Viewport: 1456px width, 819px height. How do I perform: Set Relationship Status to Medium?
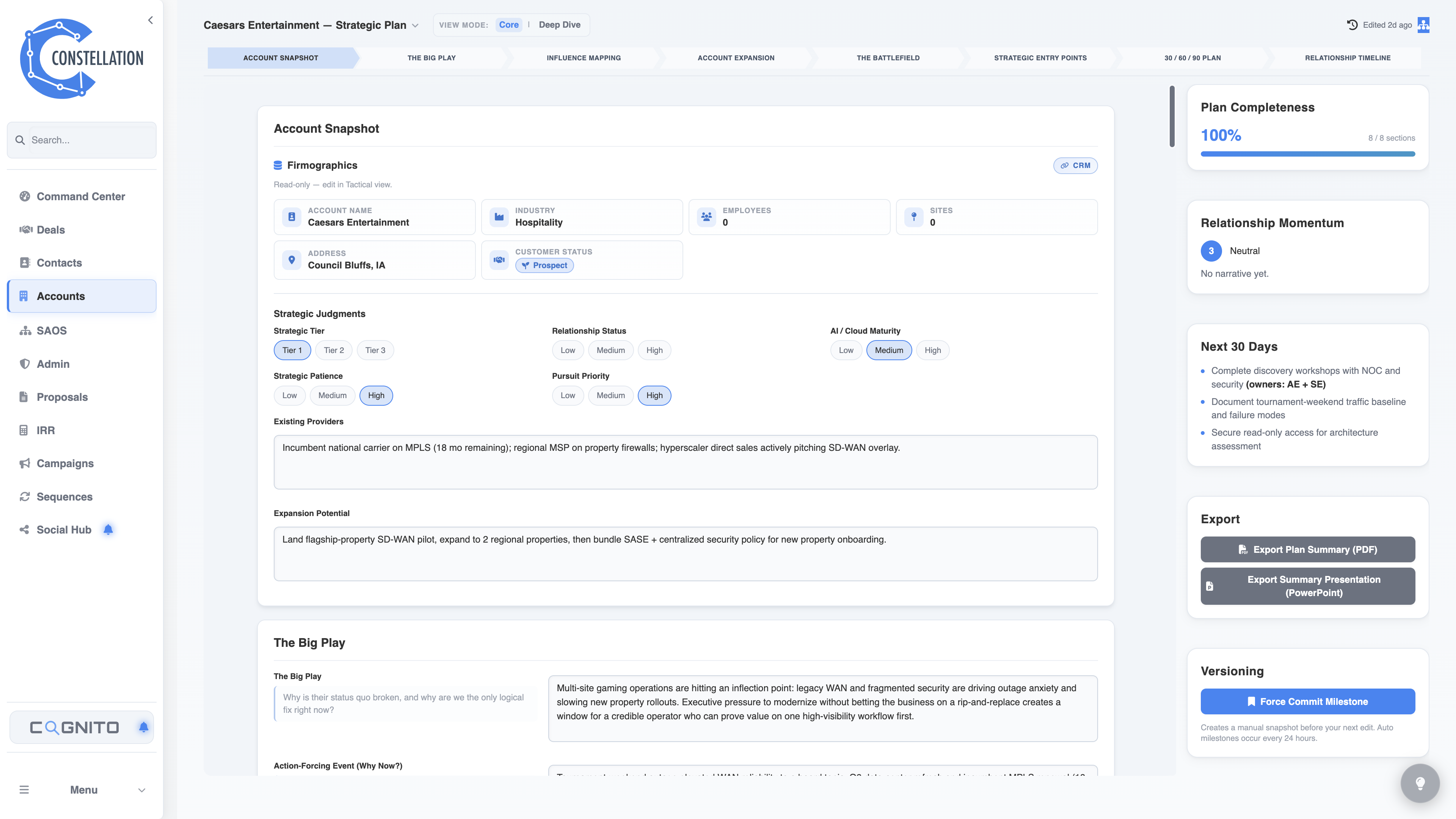coord(610,350)
